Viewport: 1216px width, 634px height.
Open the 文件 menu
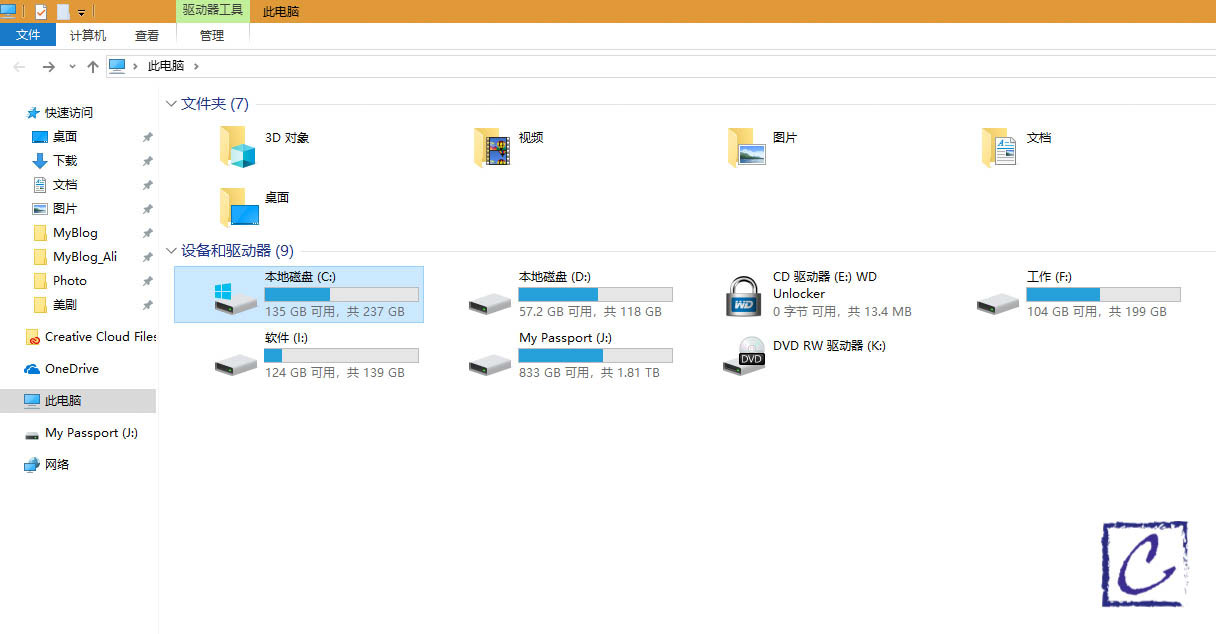point(28,35)
